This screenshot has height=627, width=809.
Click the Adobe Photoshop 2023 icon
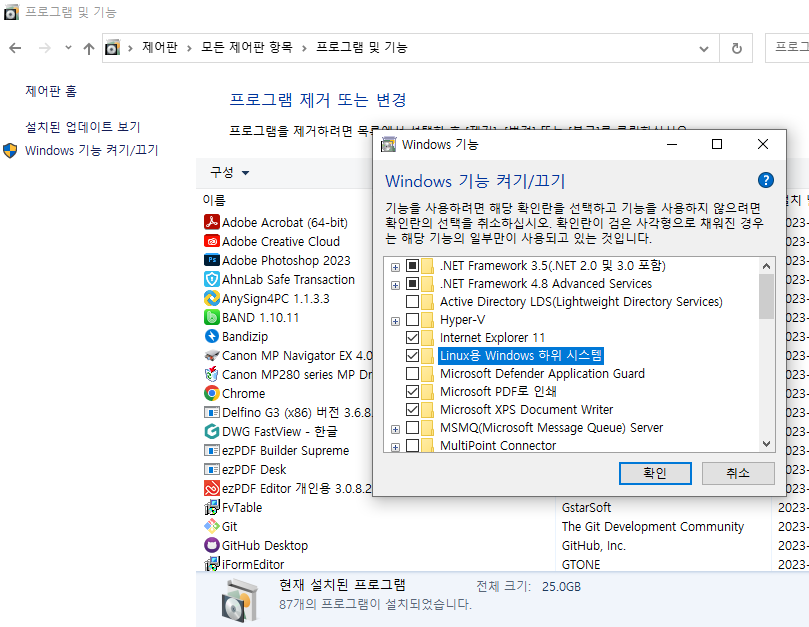(x=212, y=261)
